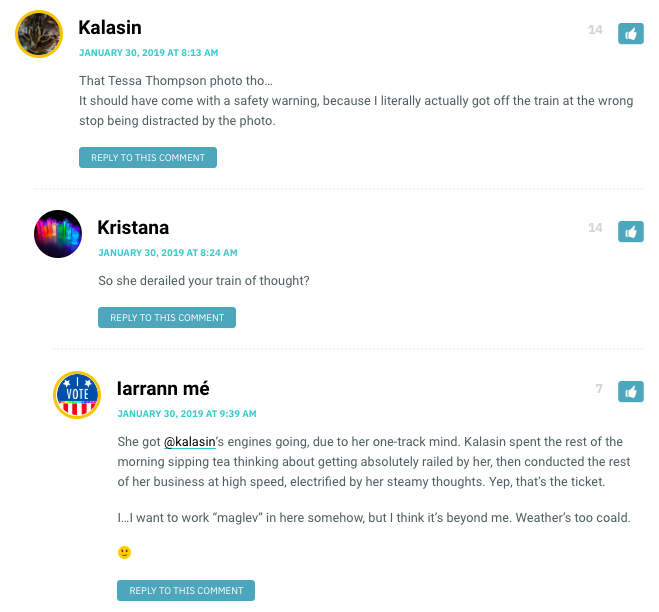
Task: Click the Iarrann mé username heading
Action: point(163,388)
